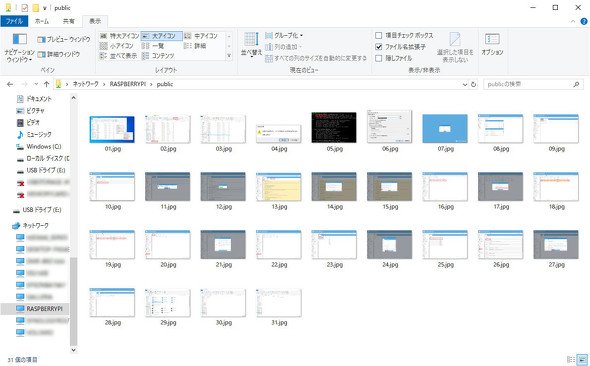Click the navigation pane scroll up arrow
The image size is (590, 366).
(x=74, y=98)
